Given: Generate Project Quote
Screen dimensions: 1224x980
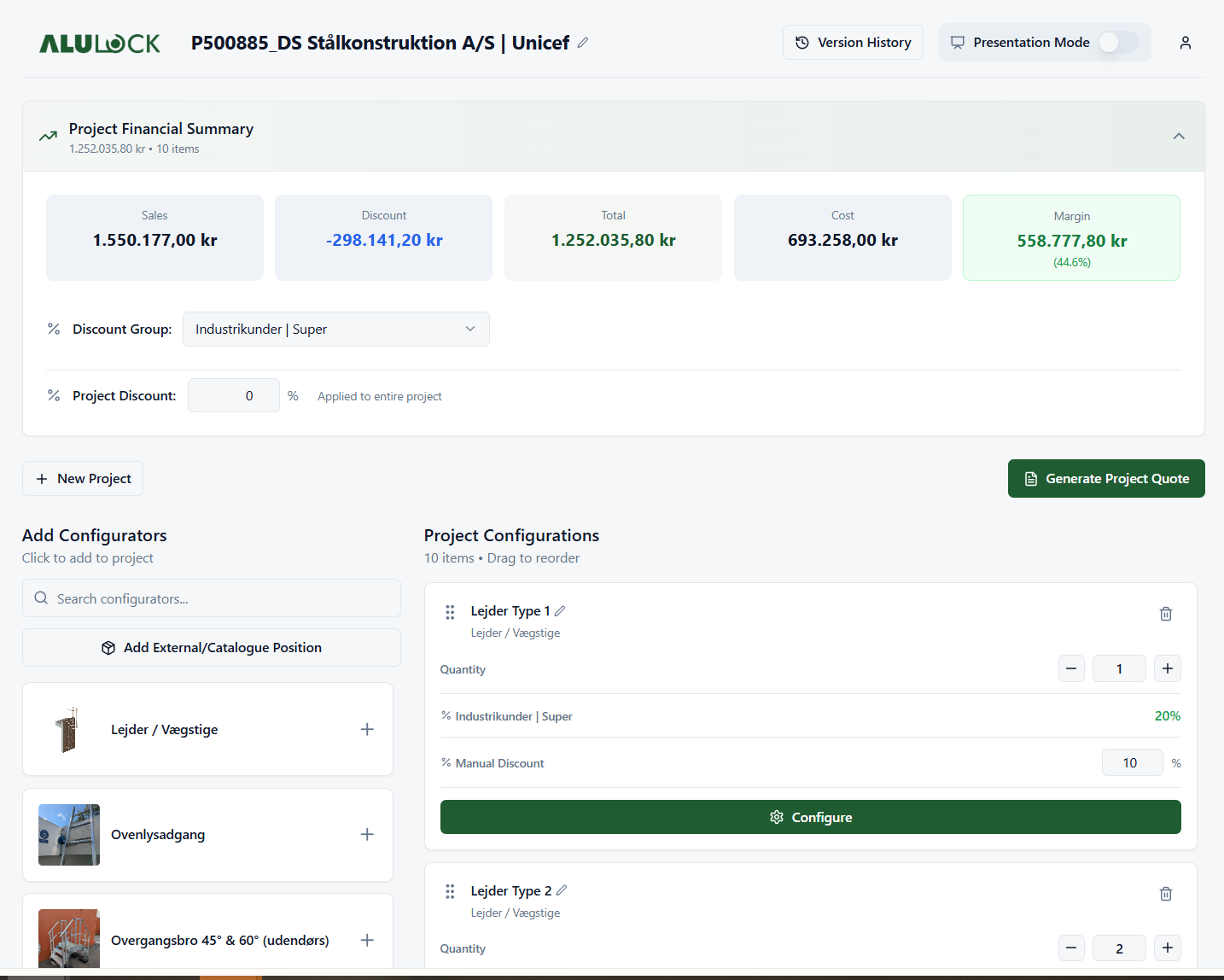Looking at the screenshot, I should pos(1106,479).
